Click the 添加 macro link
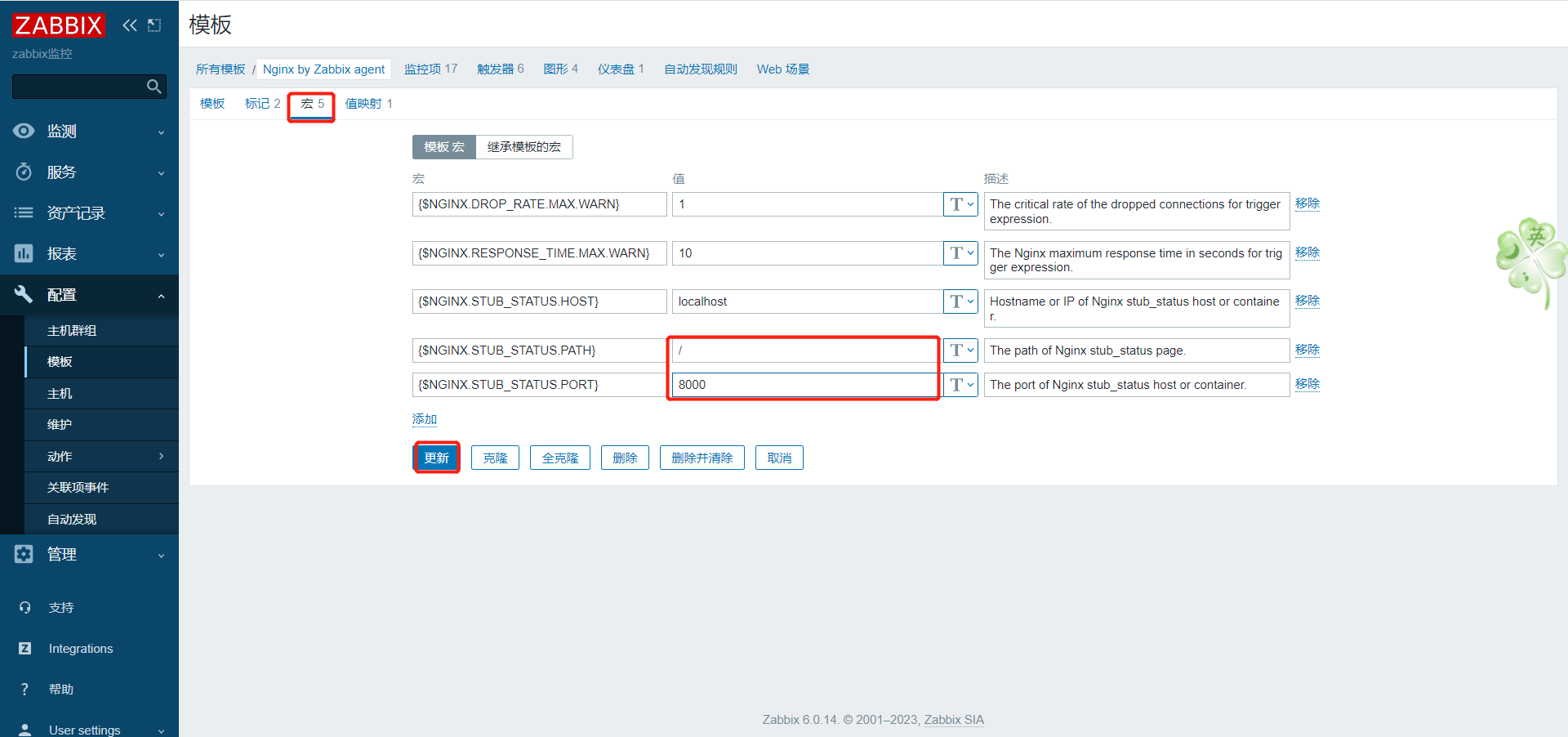The width and height of the screenshot is (1568, 737). [425, 419]
